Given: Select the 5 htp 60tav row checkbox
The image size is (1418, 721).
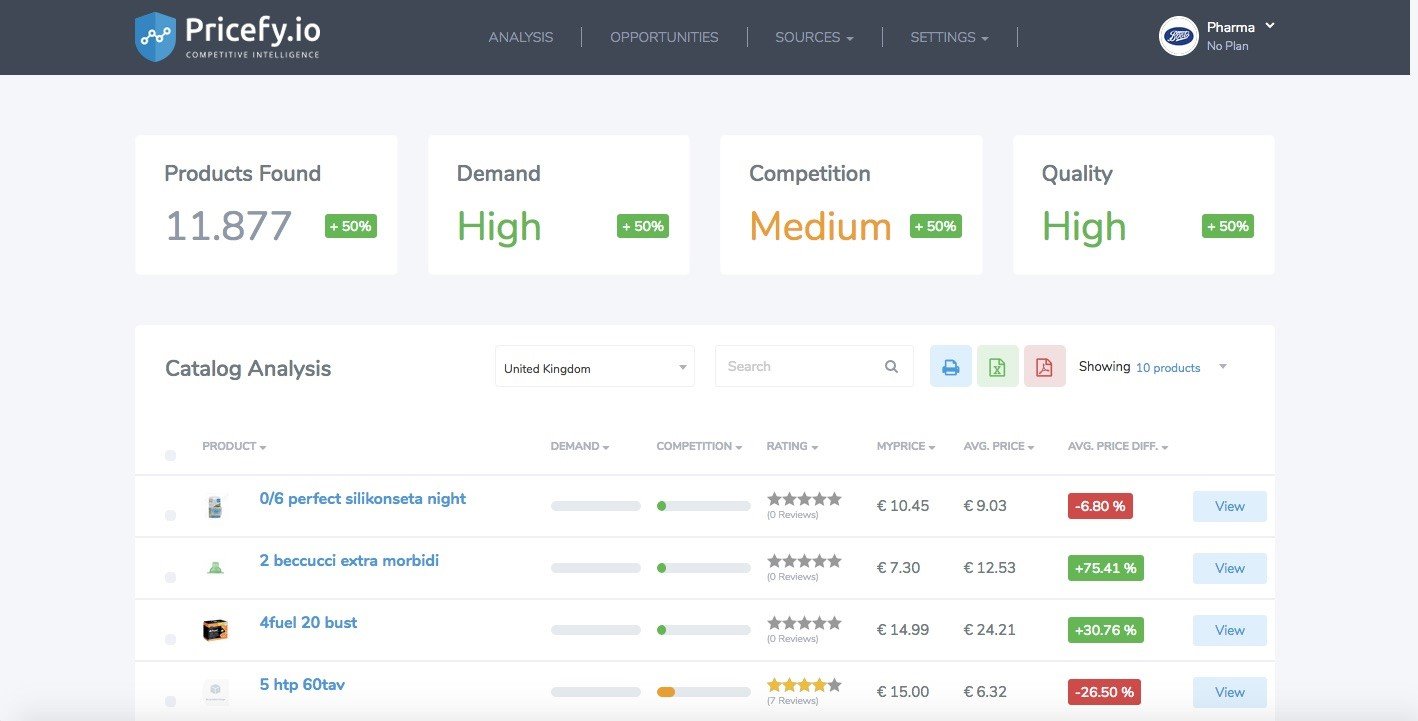Looking at the screenshot, I should tap(170, 701).
